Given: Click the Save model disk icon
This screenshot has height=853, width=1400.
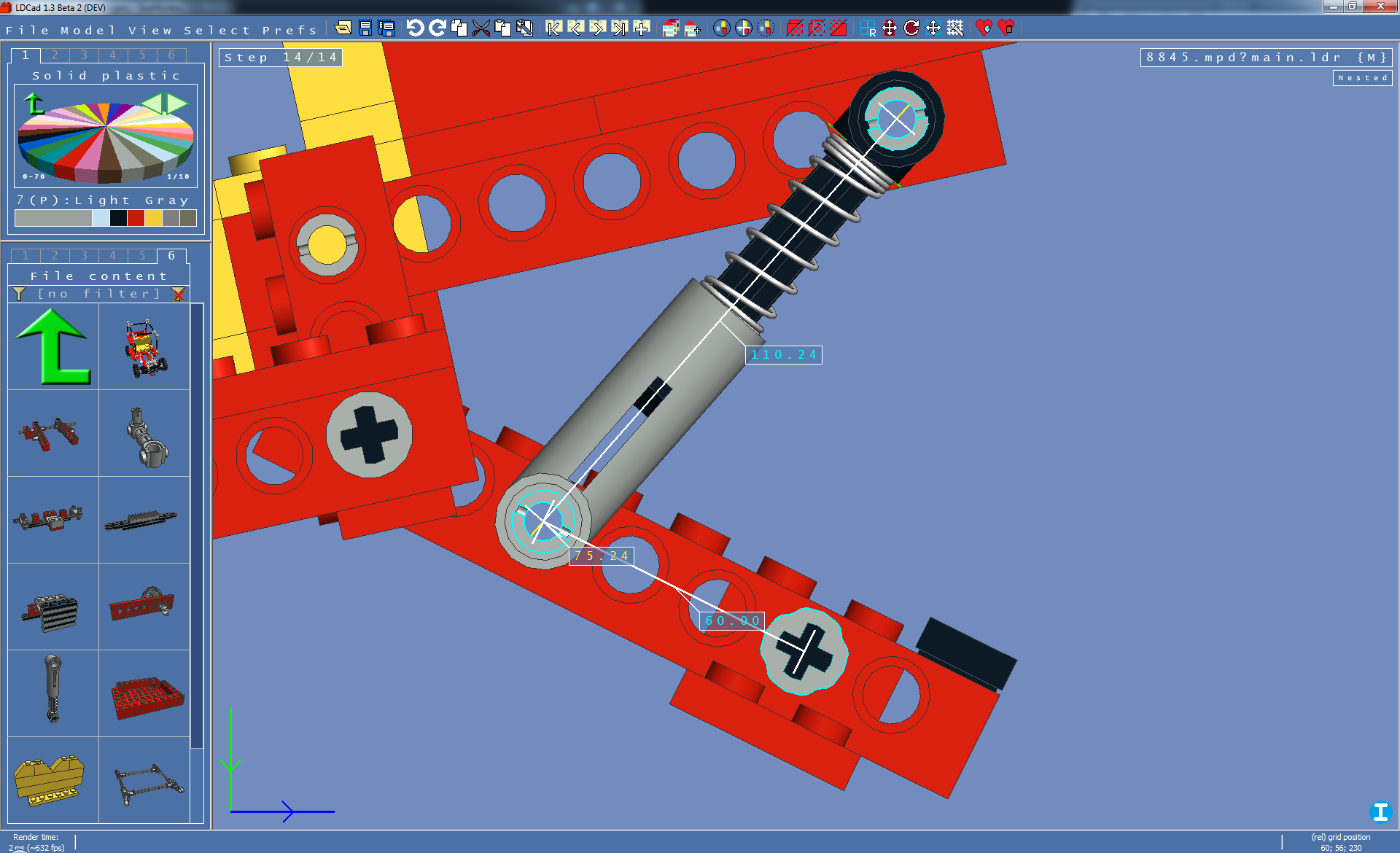Looking at the screenshot, I should pos(365,28).
